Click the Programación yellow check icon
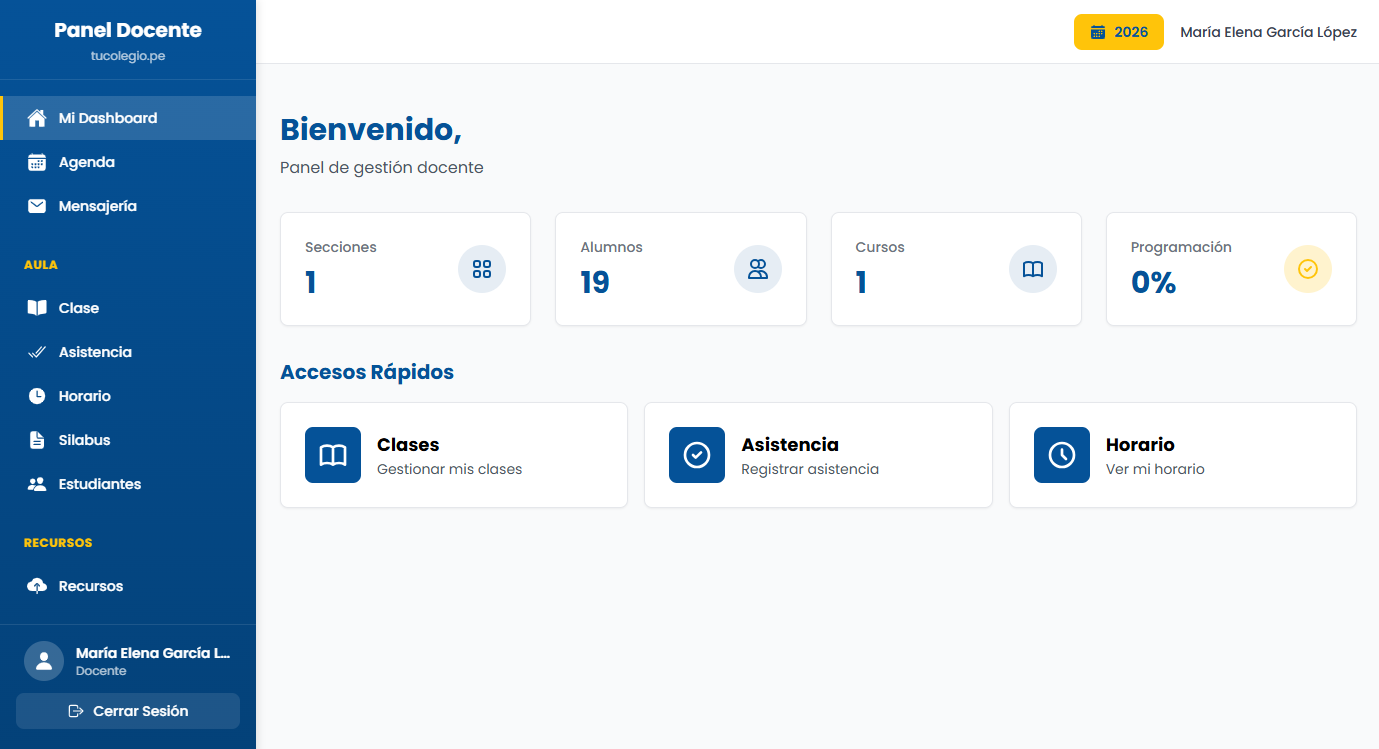 (x=1308, y=268)
